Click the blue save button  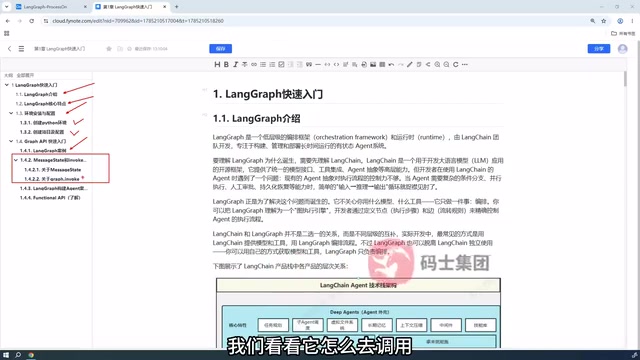tap(220, 49)
